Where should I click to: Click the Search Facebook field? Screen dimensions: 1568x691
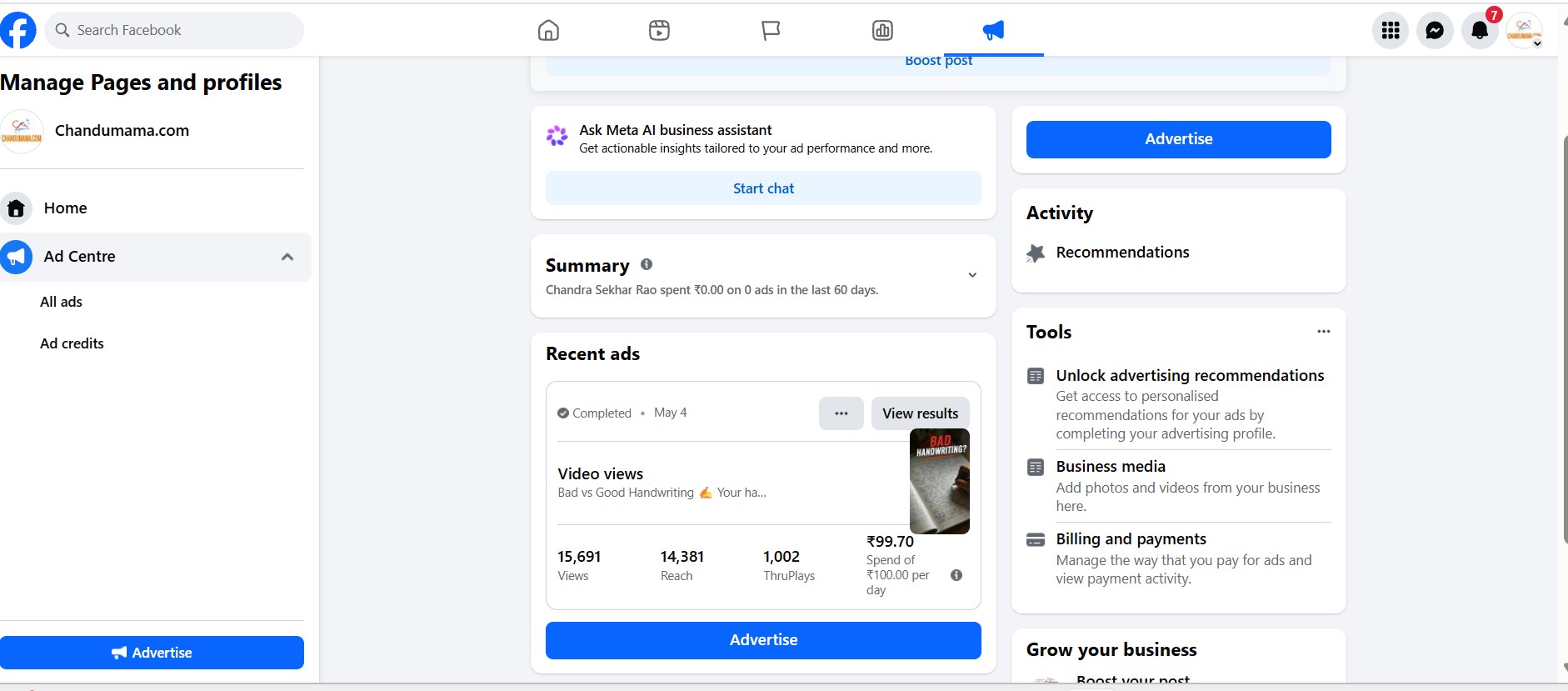click(174, 30)
